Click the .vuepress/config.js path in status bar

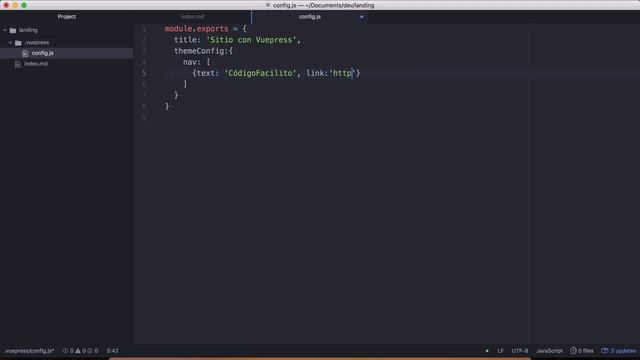tap(29, 351)
